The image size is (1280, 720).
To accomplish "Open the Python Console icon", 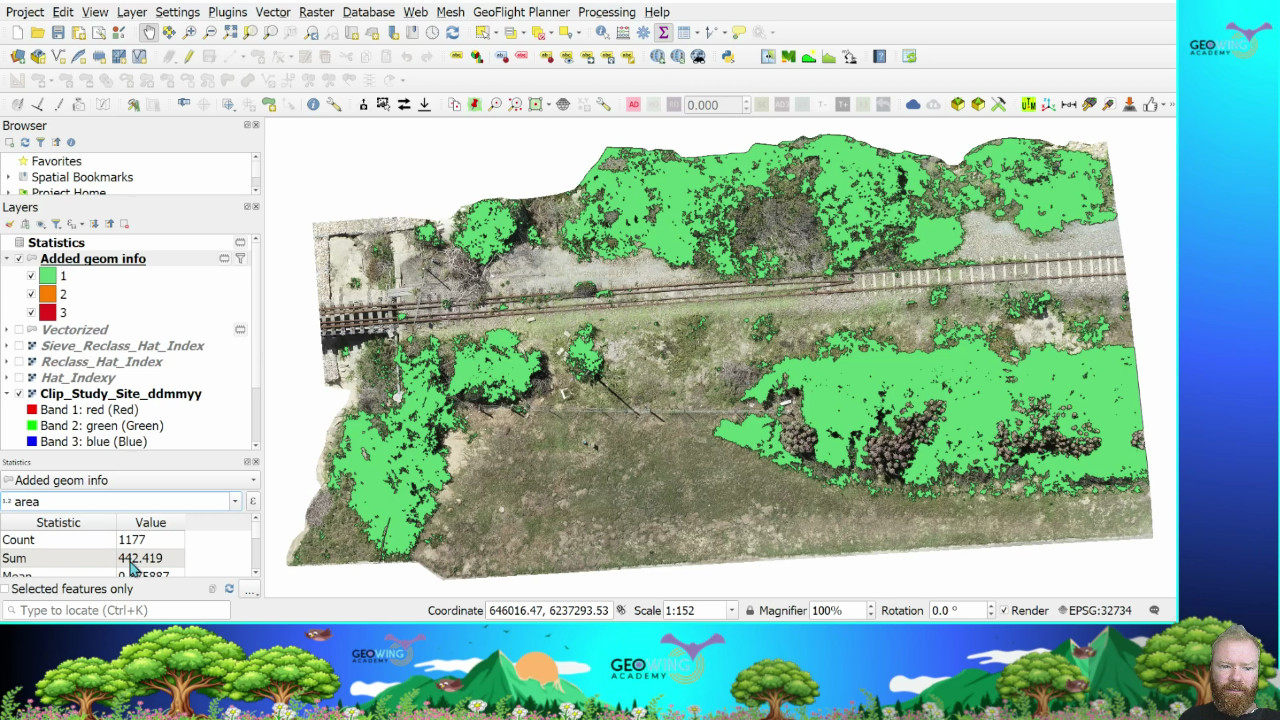I will click(x=728, y=57).
